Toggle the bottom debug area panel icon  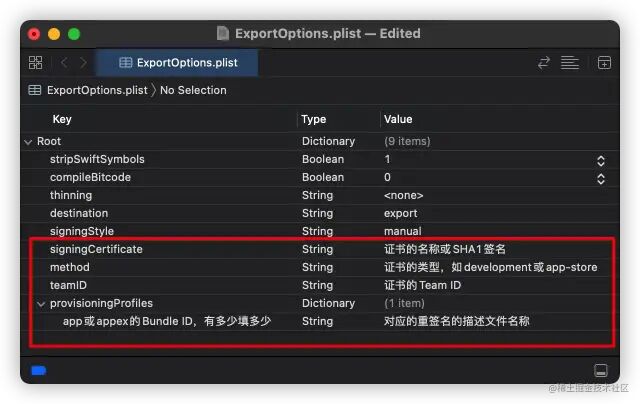pyautogui.click(x=600, y=371)
